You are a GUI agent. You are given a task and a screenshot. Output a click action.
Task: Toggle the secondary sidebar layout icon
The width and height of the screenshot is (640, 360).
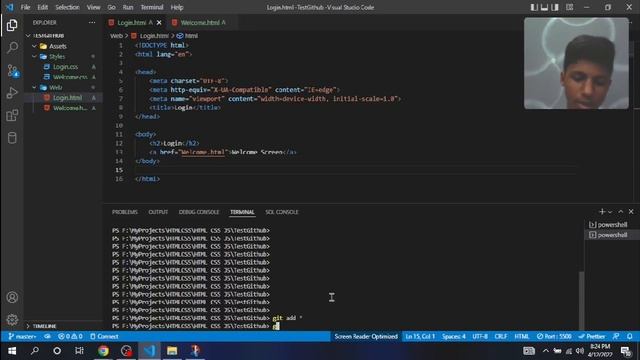coord(555,7)
